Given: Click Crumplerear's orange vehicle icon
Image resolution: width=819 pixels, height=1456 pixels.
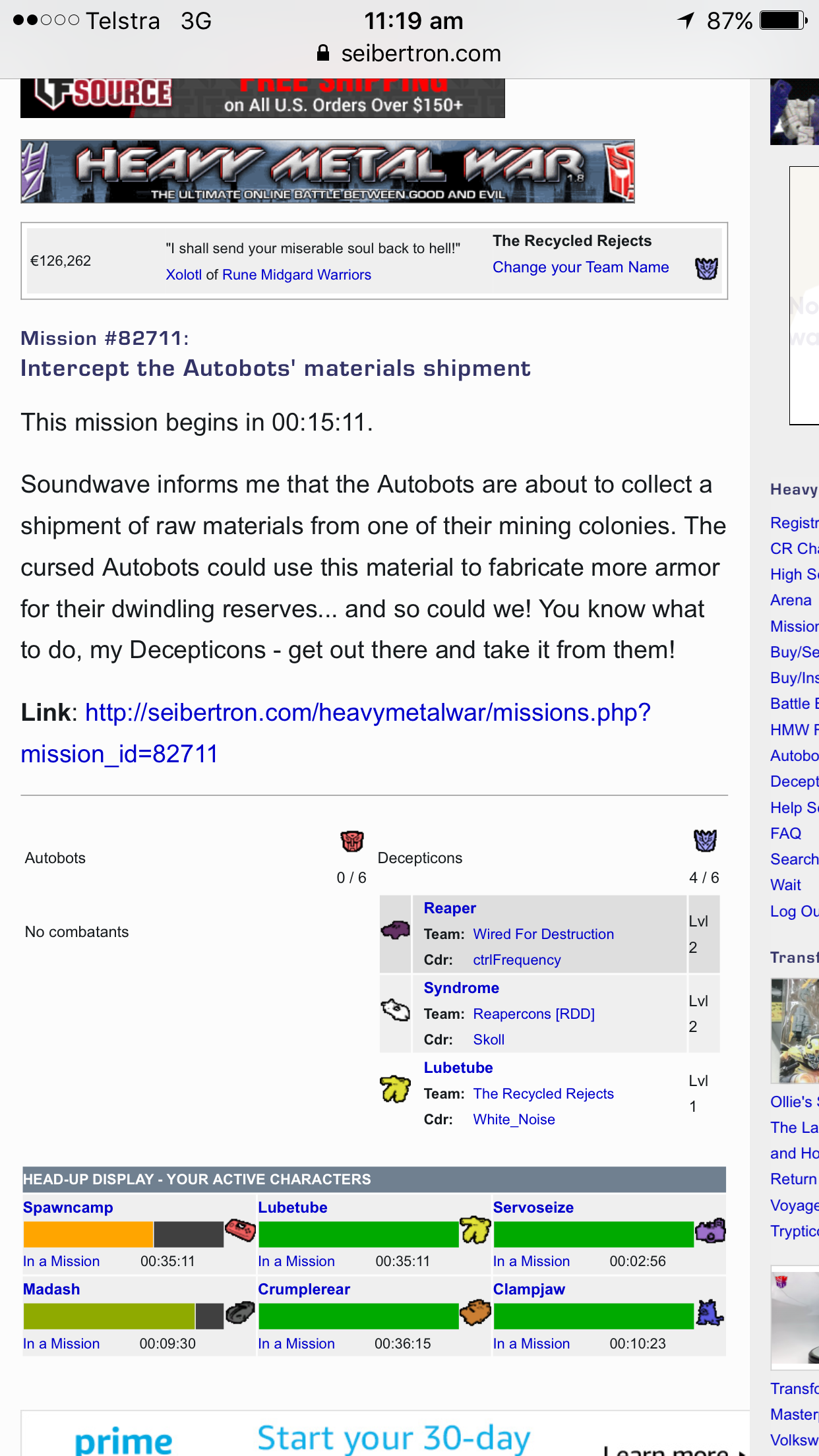Looking at the screenshot, I should point(475,1312).
